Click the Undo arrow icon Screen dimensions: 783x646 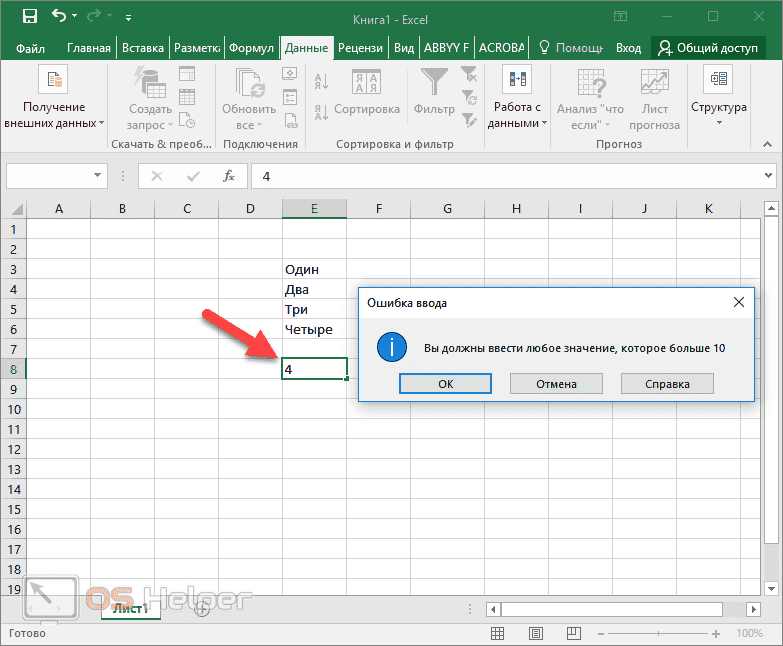click(59, 17)
